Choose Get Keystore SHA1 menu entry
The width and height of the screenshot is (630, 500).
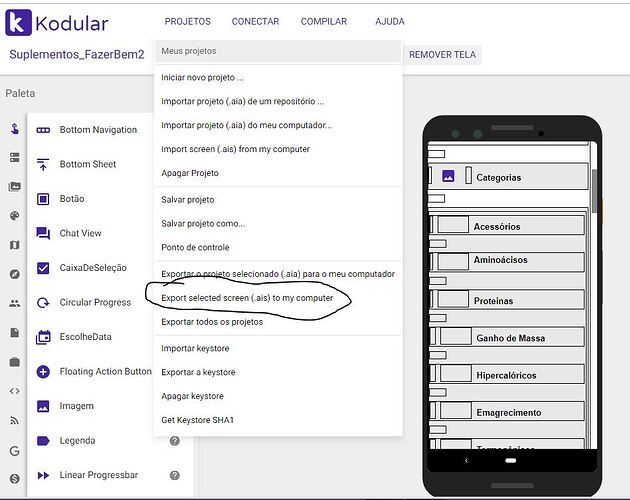pyautogui.click(x=278, y=420)
